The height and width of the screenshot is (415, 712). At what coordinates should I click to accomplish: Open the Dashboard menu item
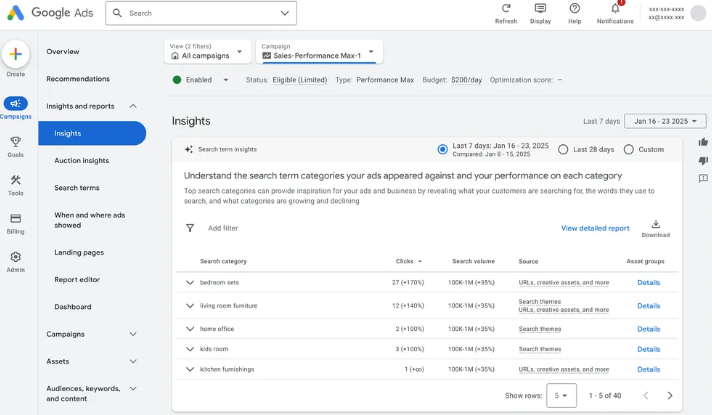[x=73, y=307]
